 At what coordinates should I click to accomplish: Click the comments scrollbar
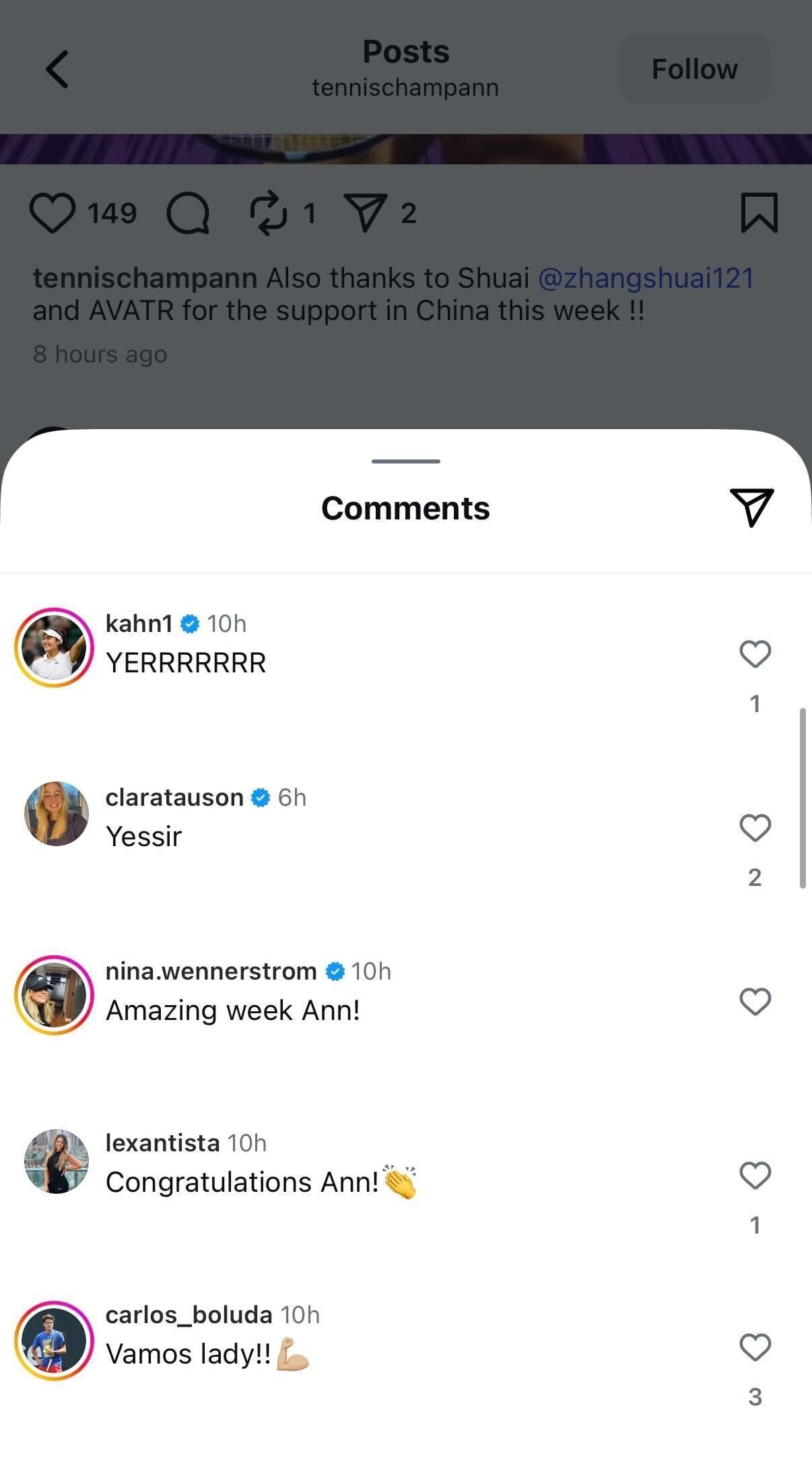pos(803,798)
